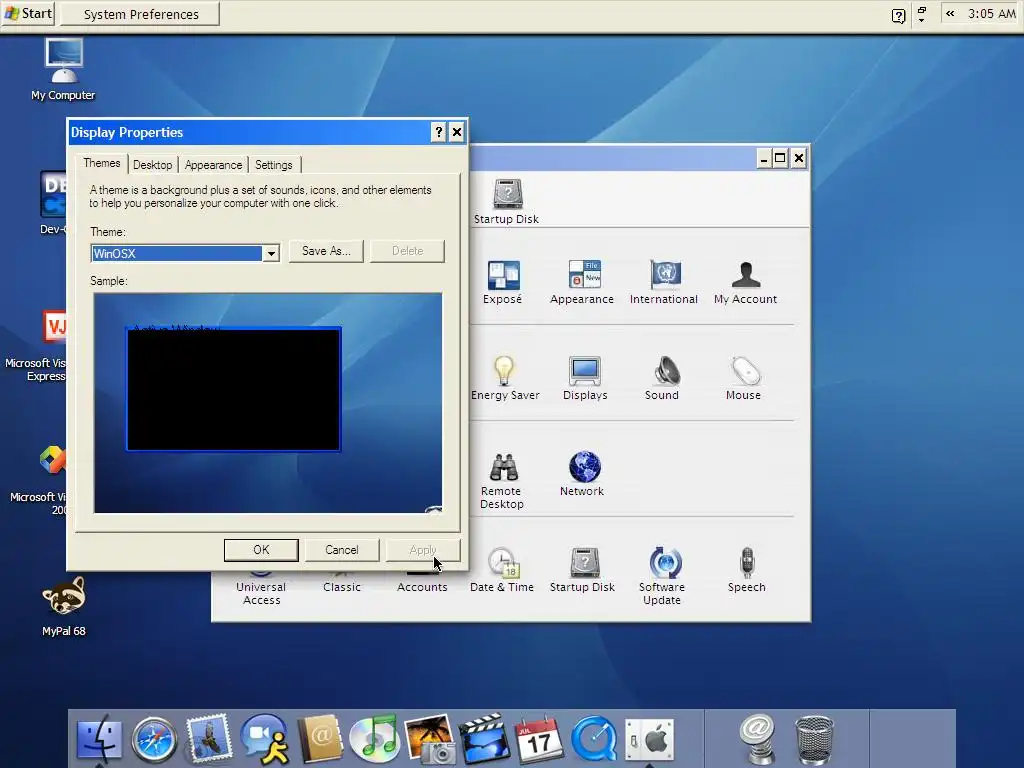Image resolution: width=1024 pixels, height=768 pixels.
Task: Open the Start menu
Action: [x=29, y=13]
